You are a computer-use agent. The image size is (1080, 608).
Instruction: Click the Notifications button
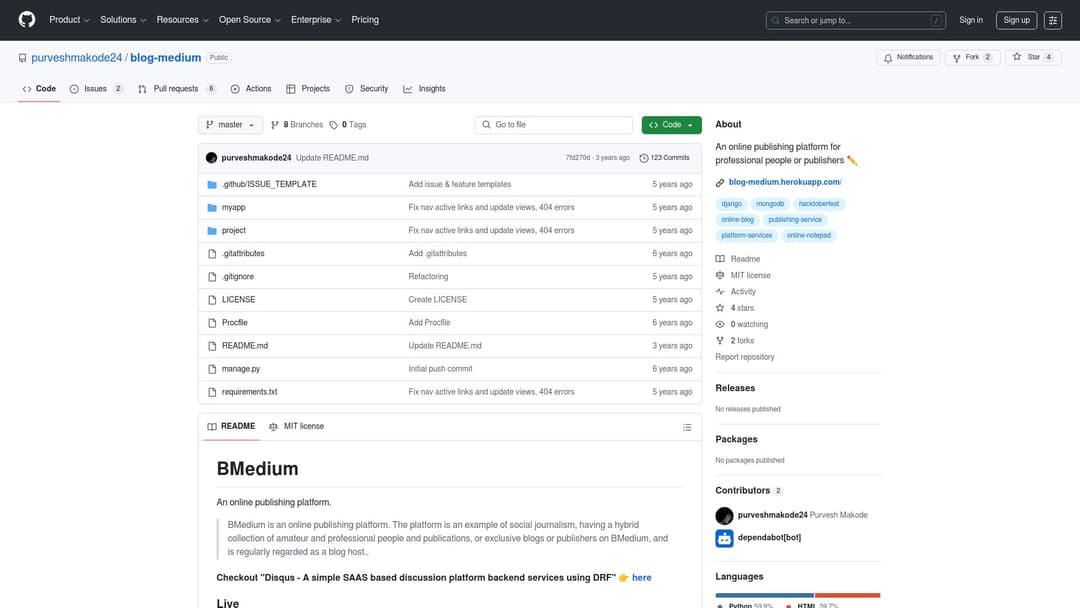coord(908,58)
